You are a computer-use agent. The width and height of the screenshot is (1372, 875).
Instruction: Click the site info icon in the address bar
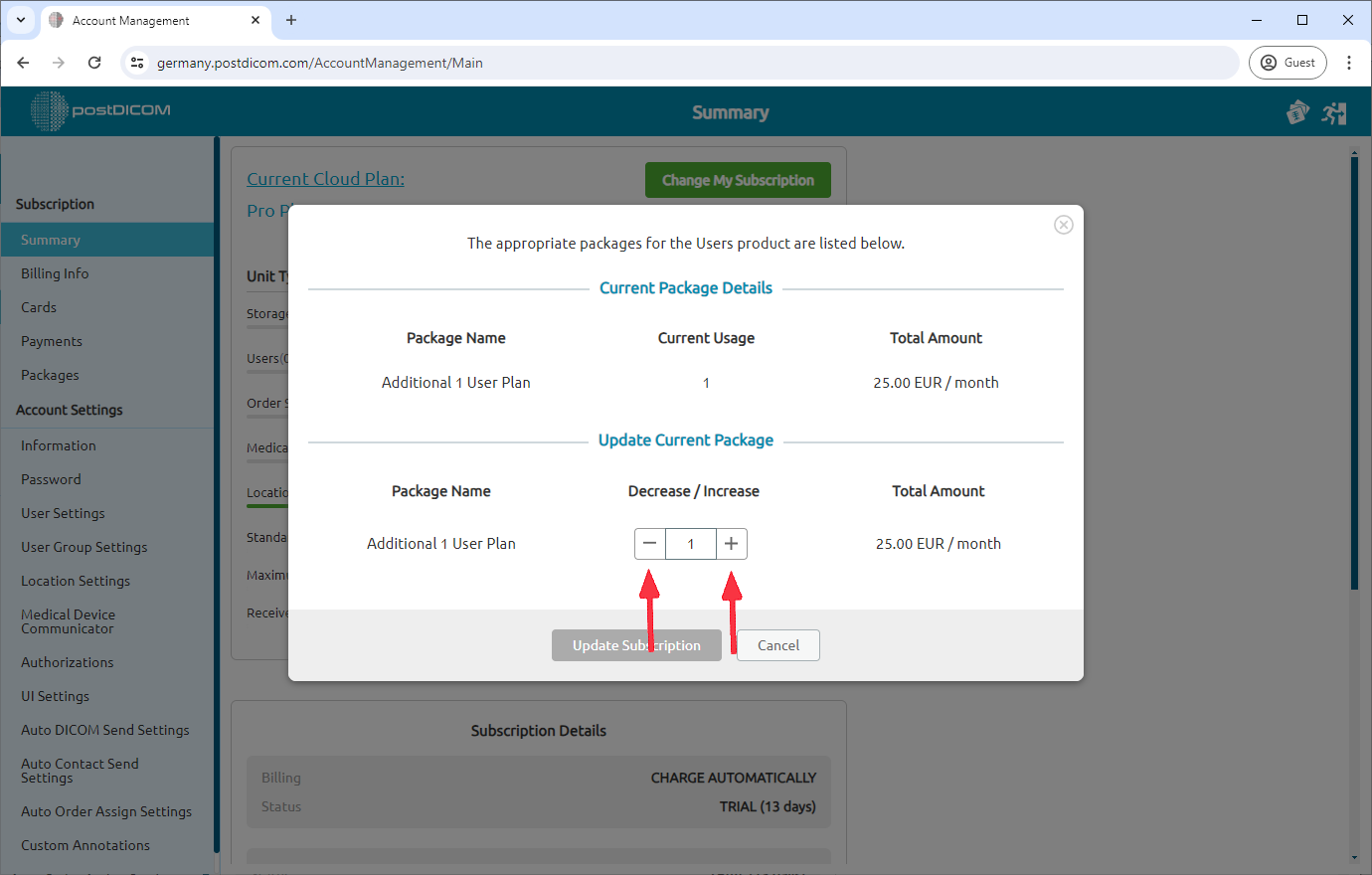click(135, 62)
